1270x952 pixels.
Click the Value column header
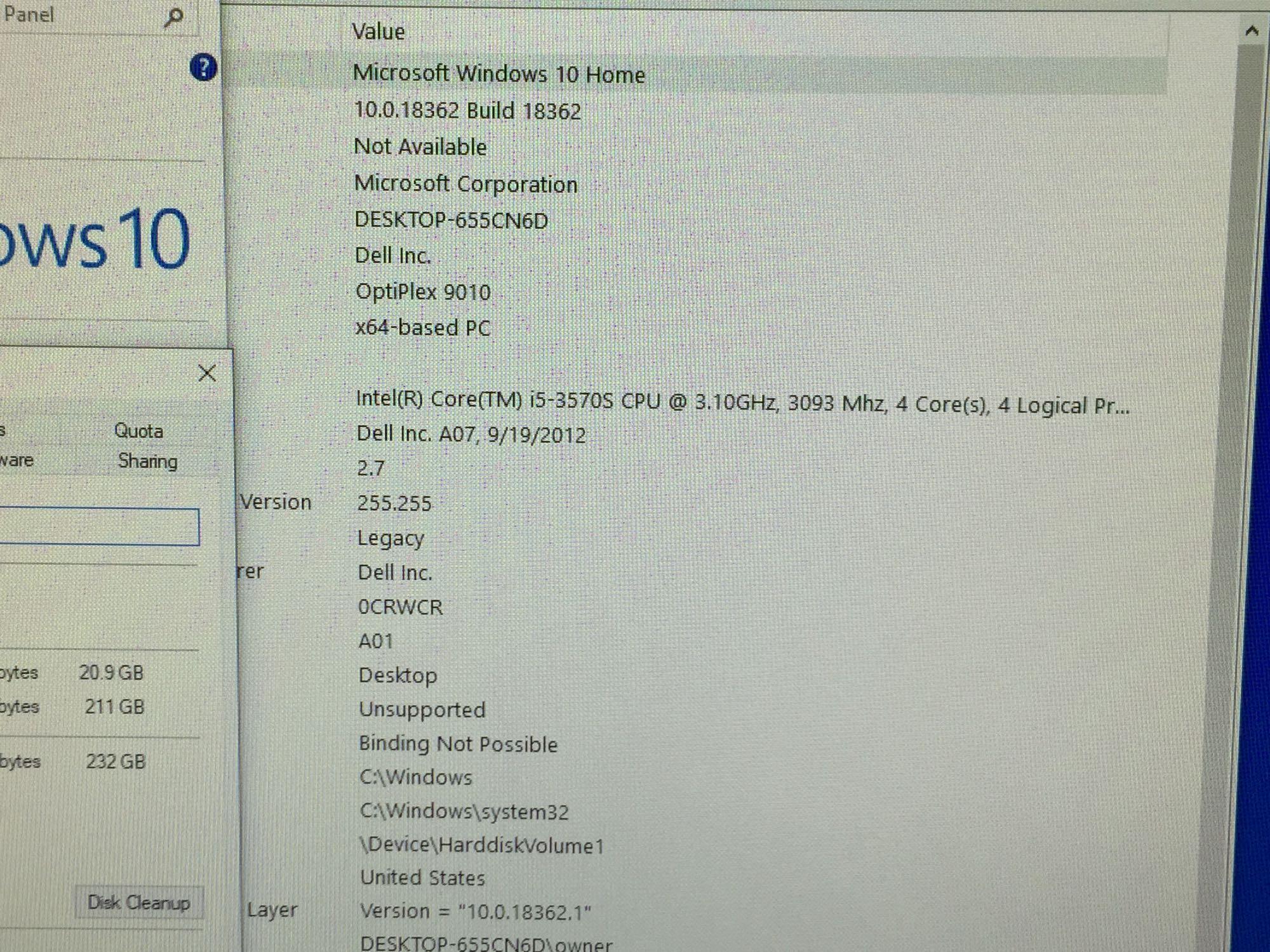pos(378,31)
